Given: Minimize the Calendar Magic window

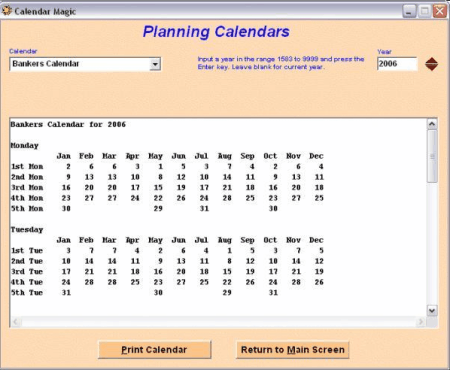Looking at the screenshot, I should [409, 11].
